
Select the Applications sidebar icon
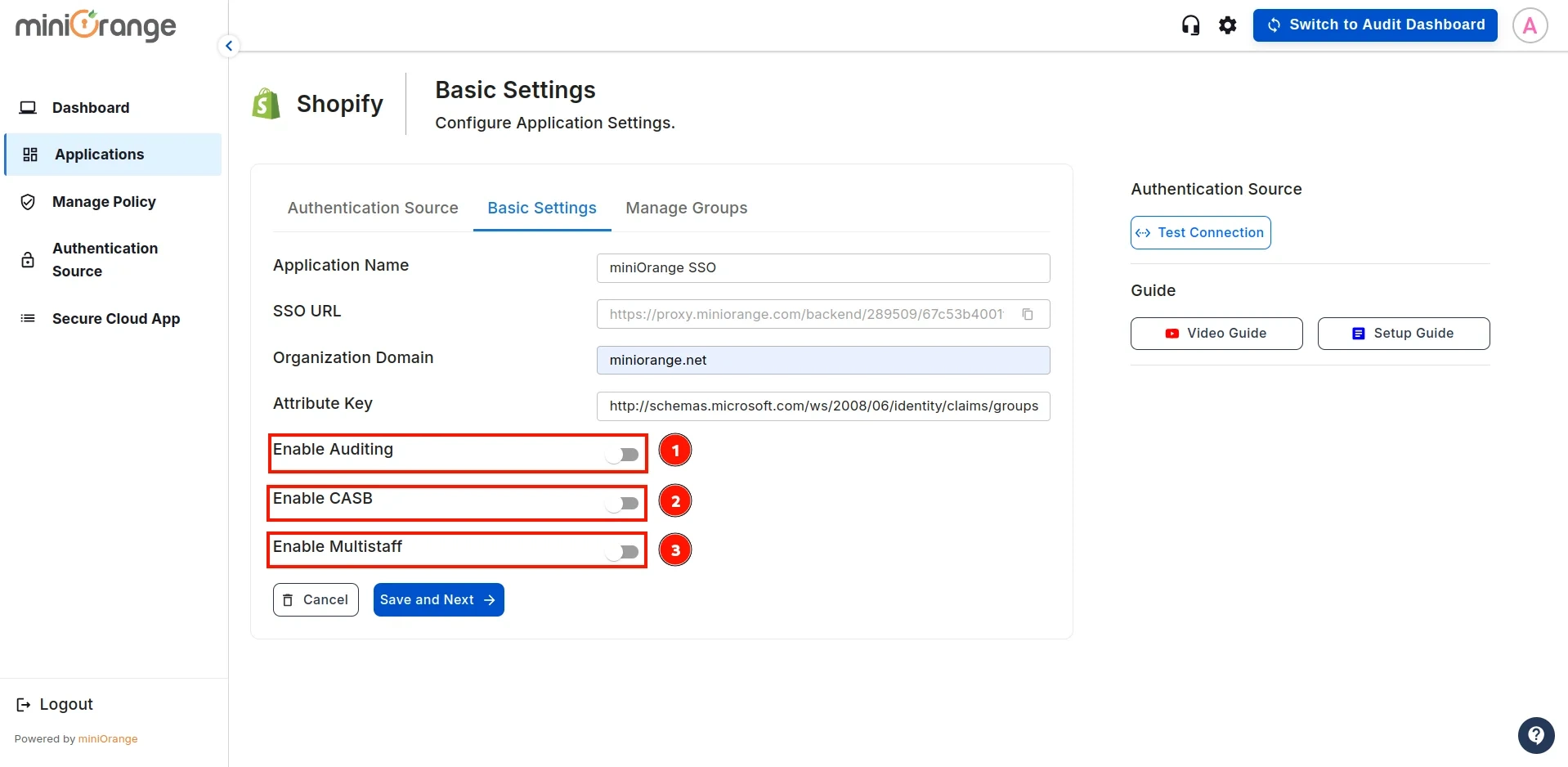tap(29, 154)
